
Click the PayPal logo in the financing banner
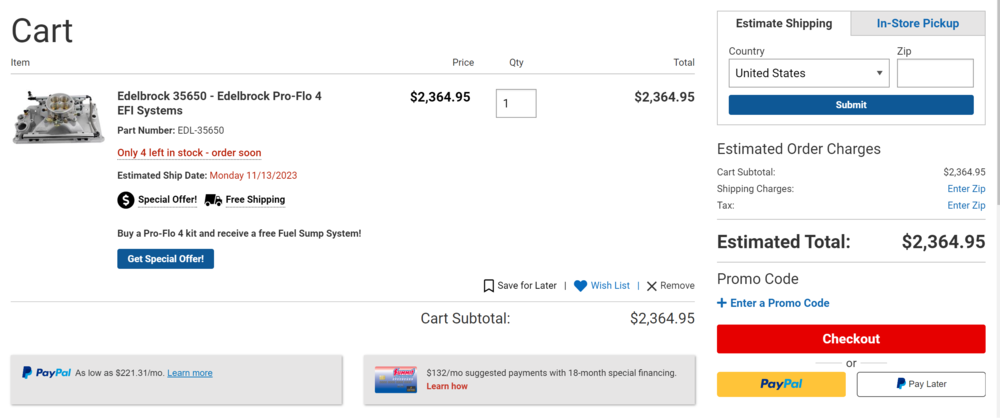(x=47, y=373)
